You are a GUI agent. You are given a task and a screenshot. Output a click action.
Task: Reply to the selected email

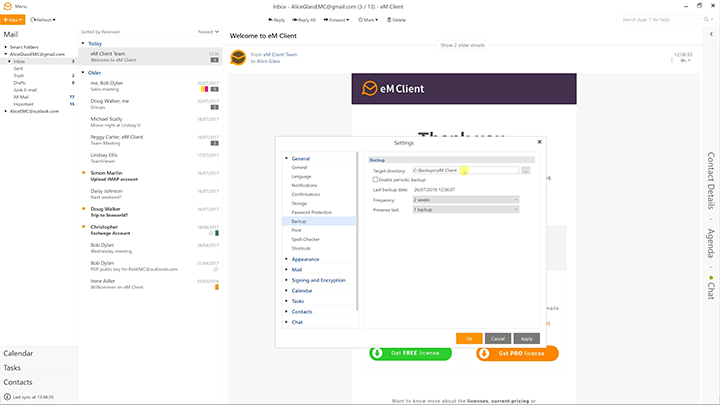coord(276,20)
